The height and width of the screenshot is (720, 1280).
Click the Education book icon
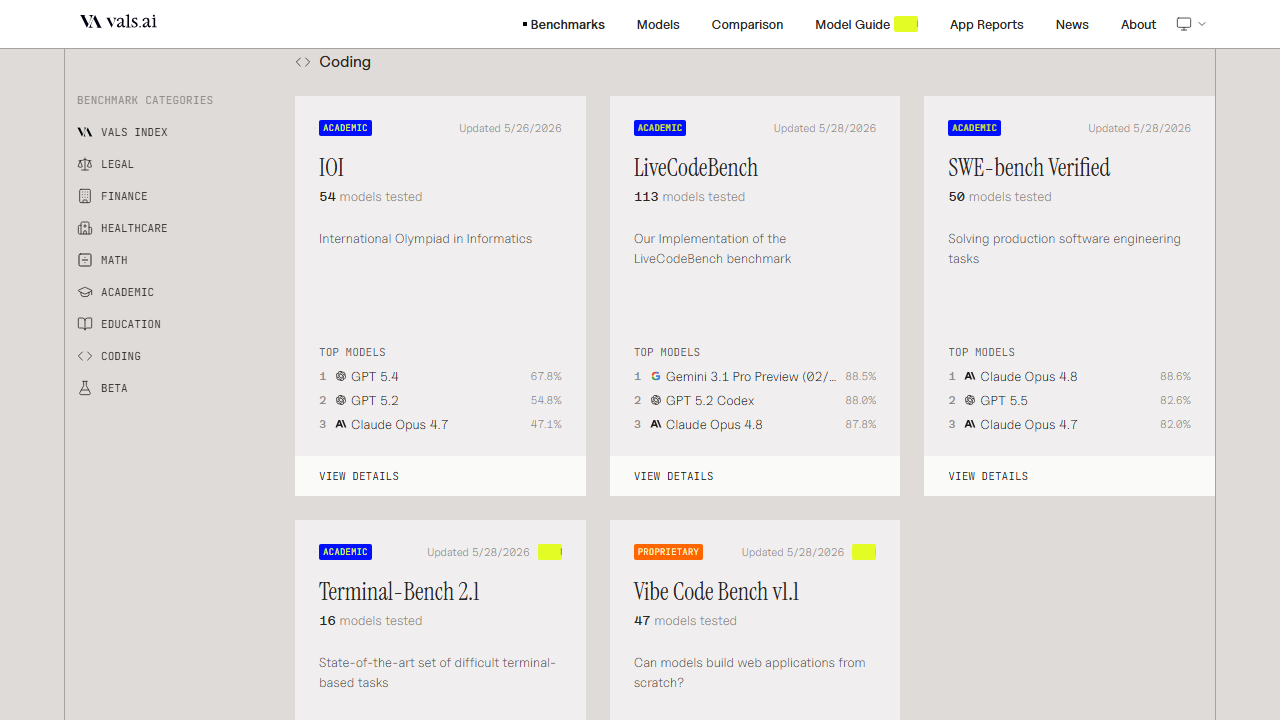[85, 324]
